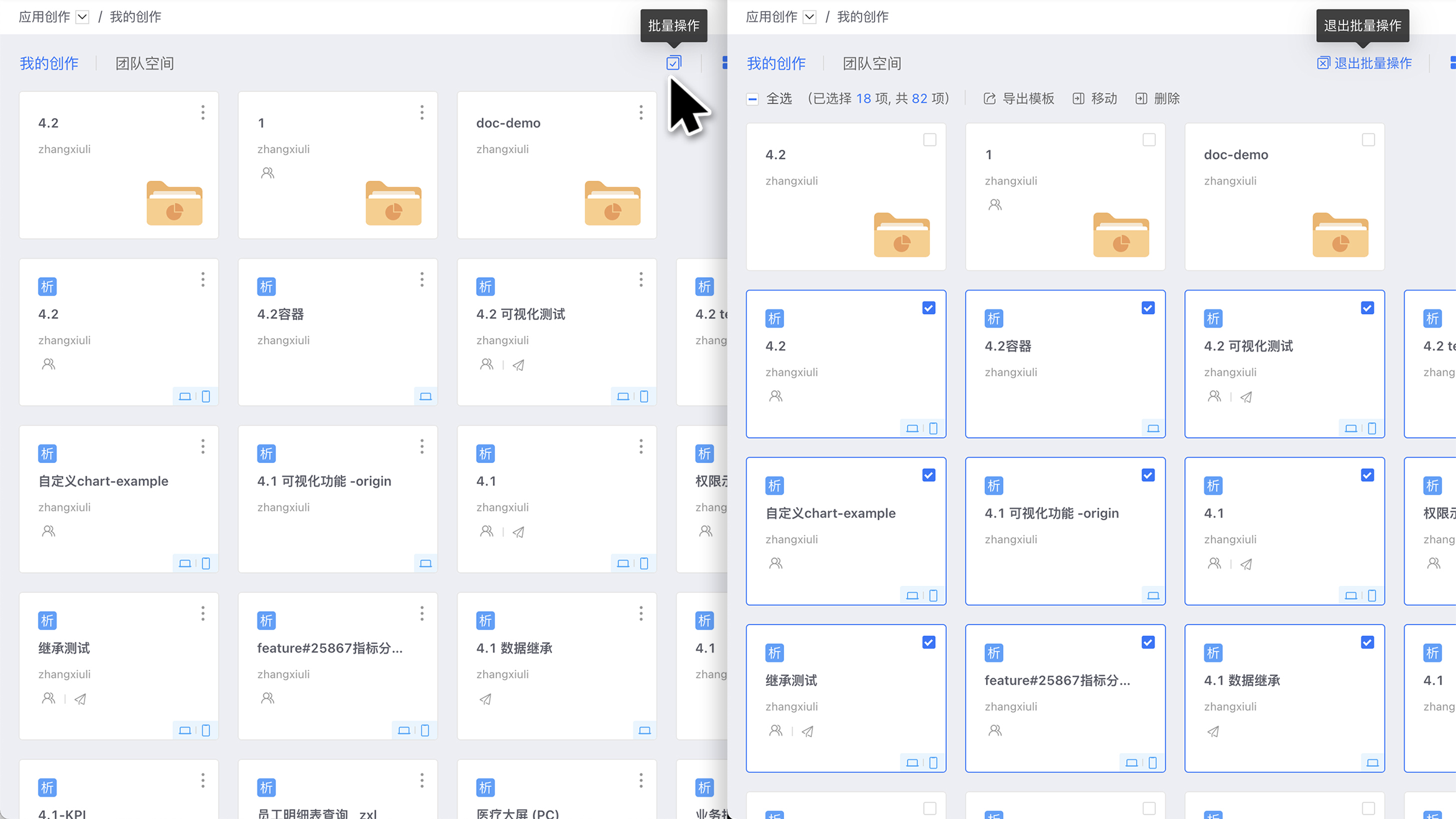Click the 析 icon on right 4.2容器 card

(993, 319)
